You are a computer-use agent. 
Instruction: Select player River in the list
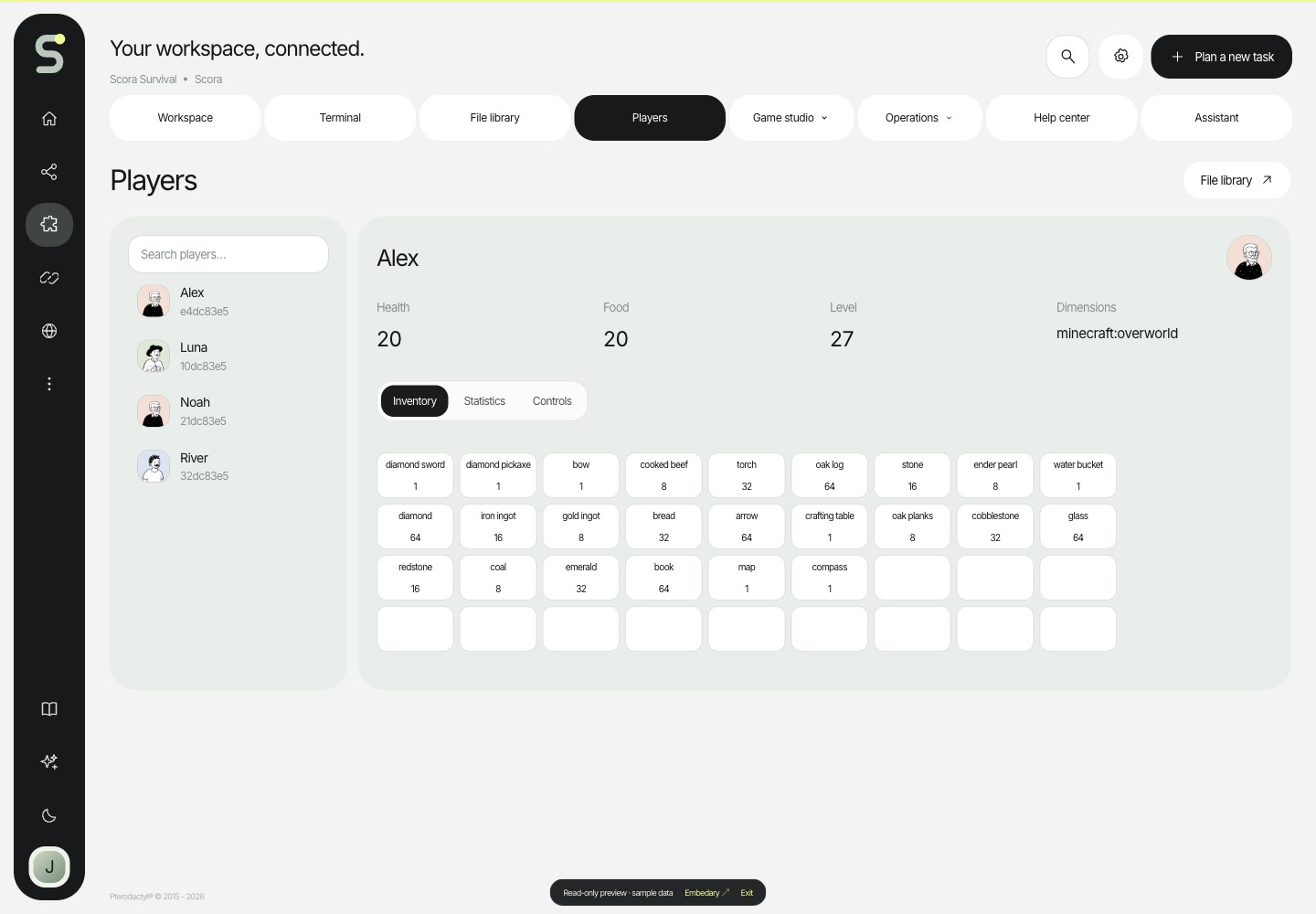click(x=228, y=466)
